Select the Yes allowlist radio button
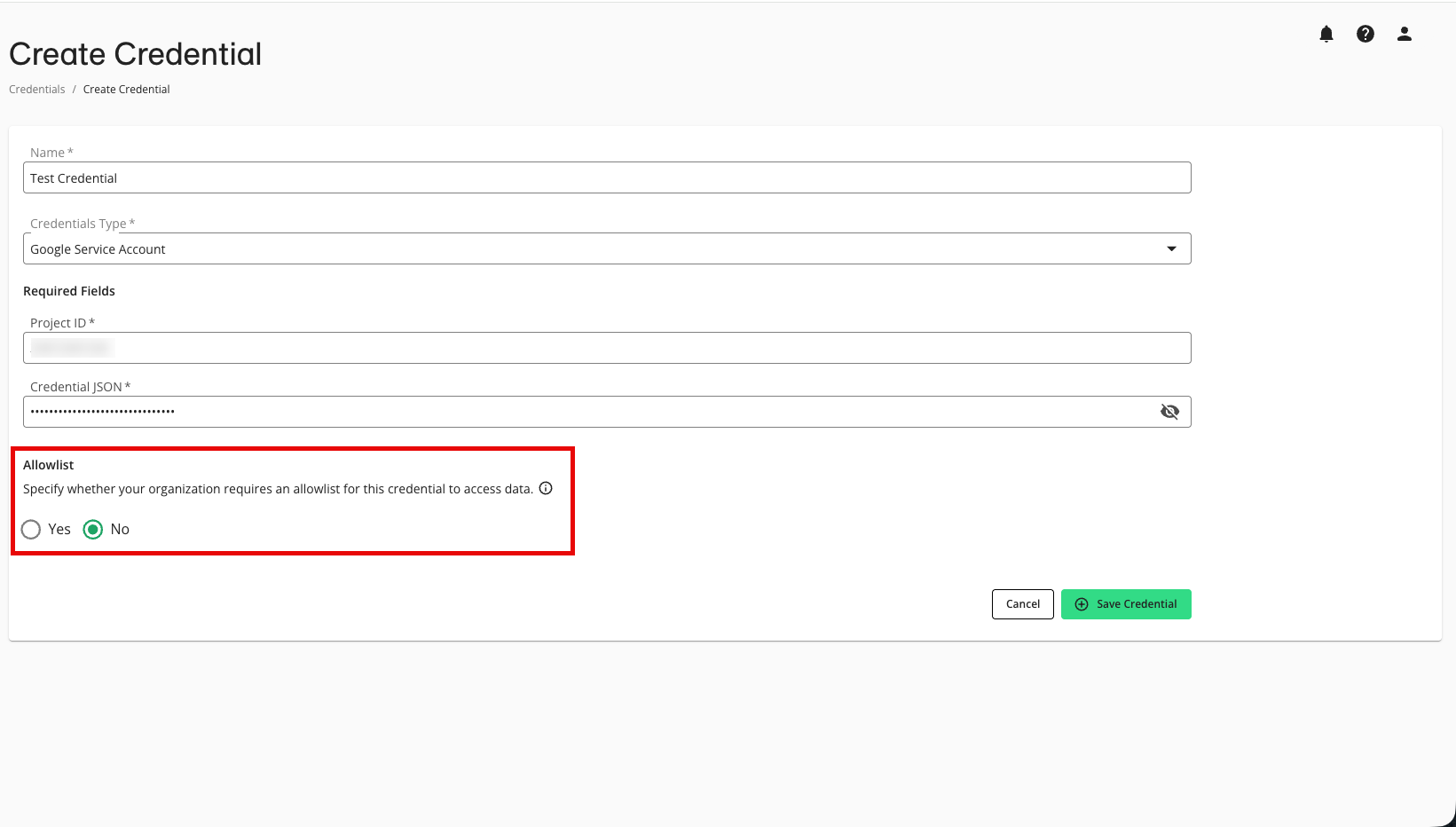1456x827 pixels. pos(31,530)
